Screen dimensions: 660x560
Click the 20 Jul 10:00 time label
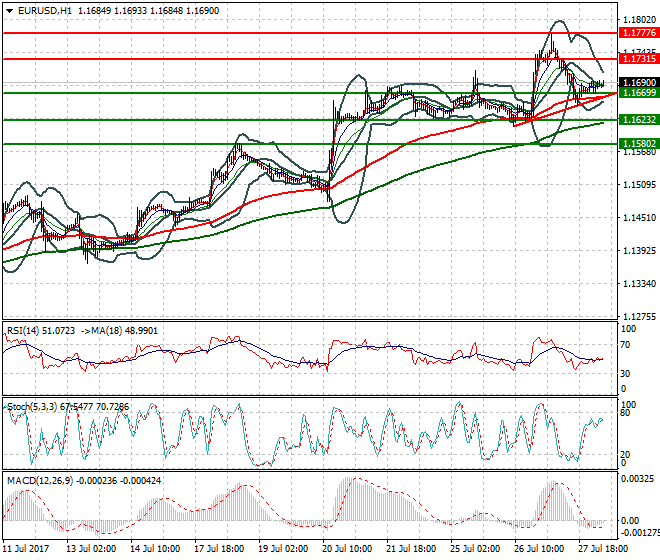click(x=347, y=549)
